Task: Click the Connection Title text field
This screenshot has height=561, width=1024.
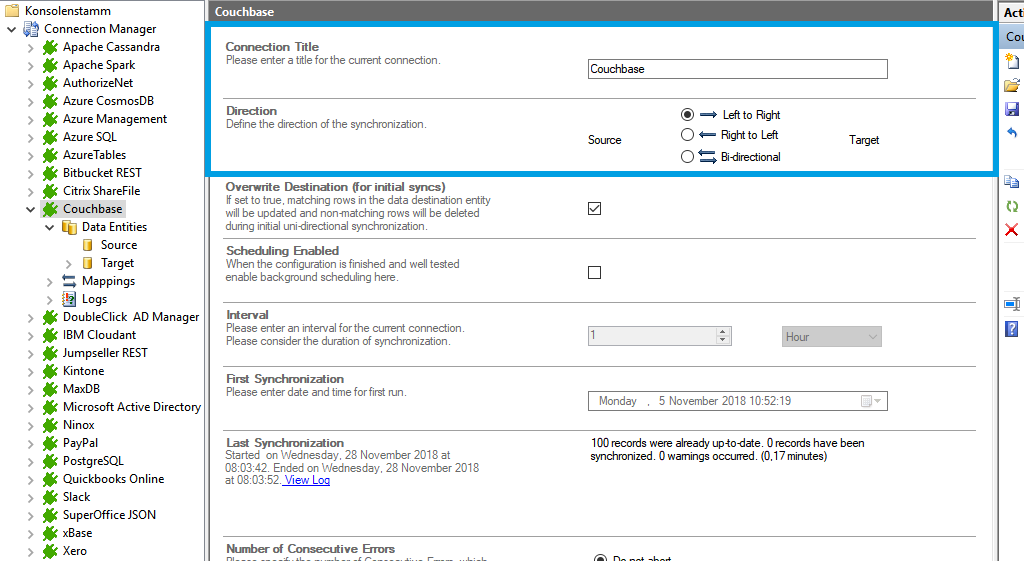Action: tap(737, 69)
